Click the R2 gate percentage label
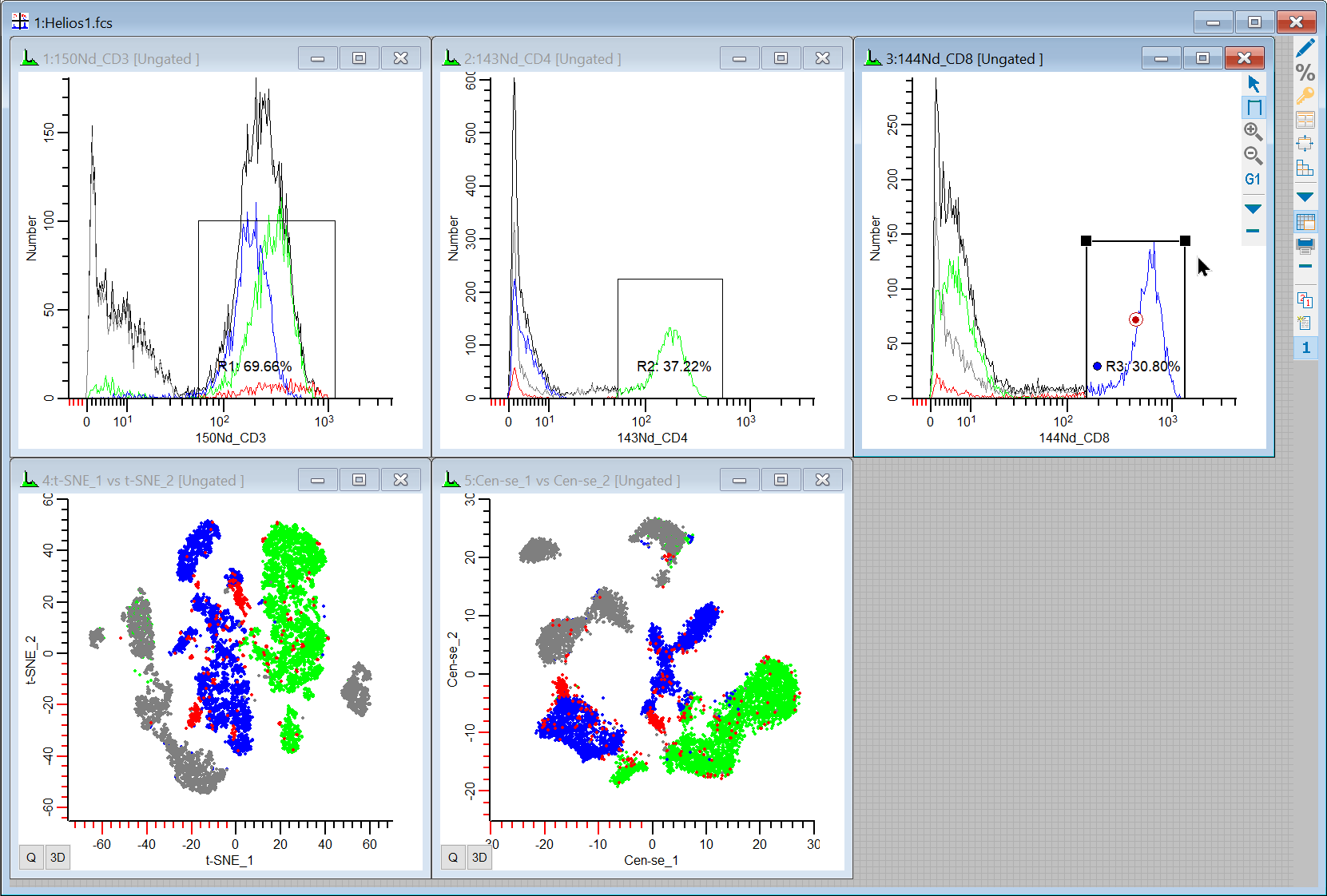 point(673,367)
